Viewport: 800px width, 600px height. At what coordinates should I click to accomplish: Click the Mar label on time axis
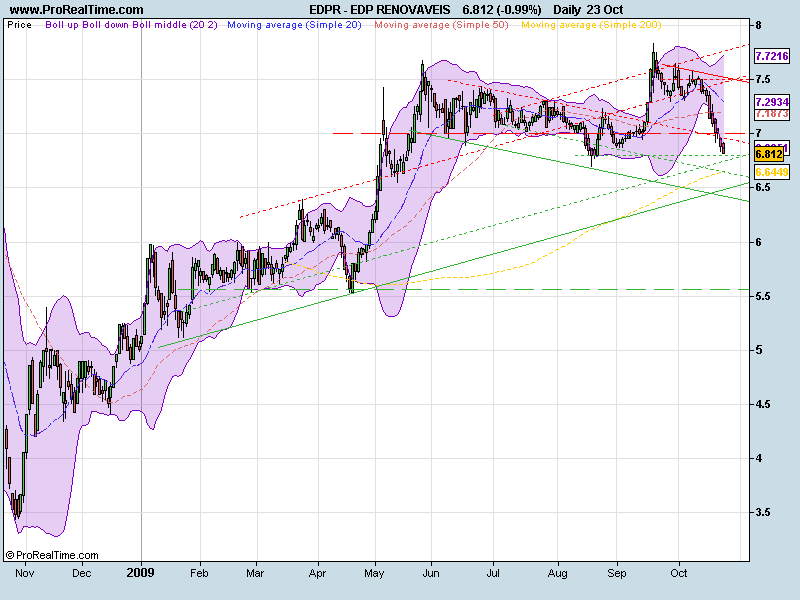pos(255,573)
